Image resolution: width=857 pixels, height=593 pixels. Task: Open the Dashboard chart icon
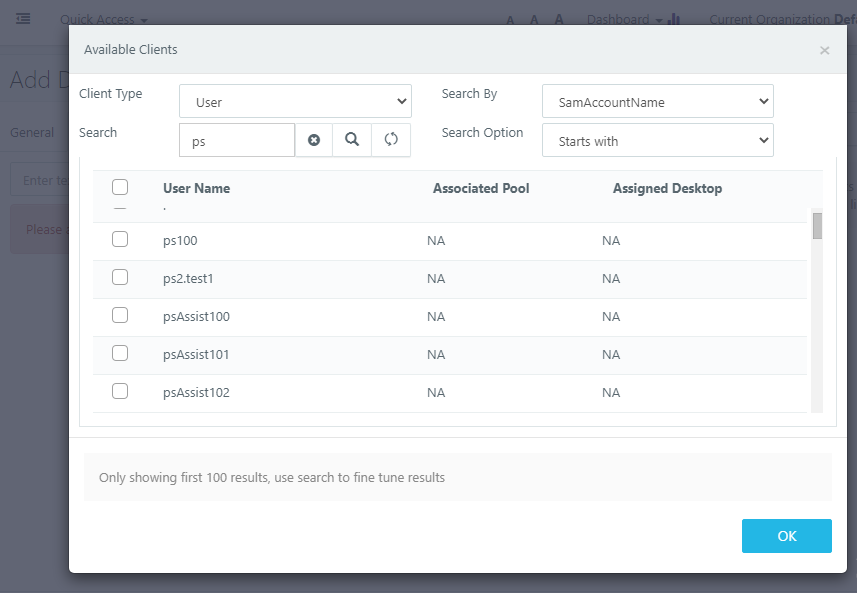tap(674, 20)
